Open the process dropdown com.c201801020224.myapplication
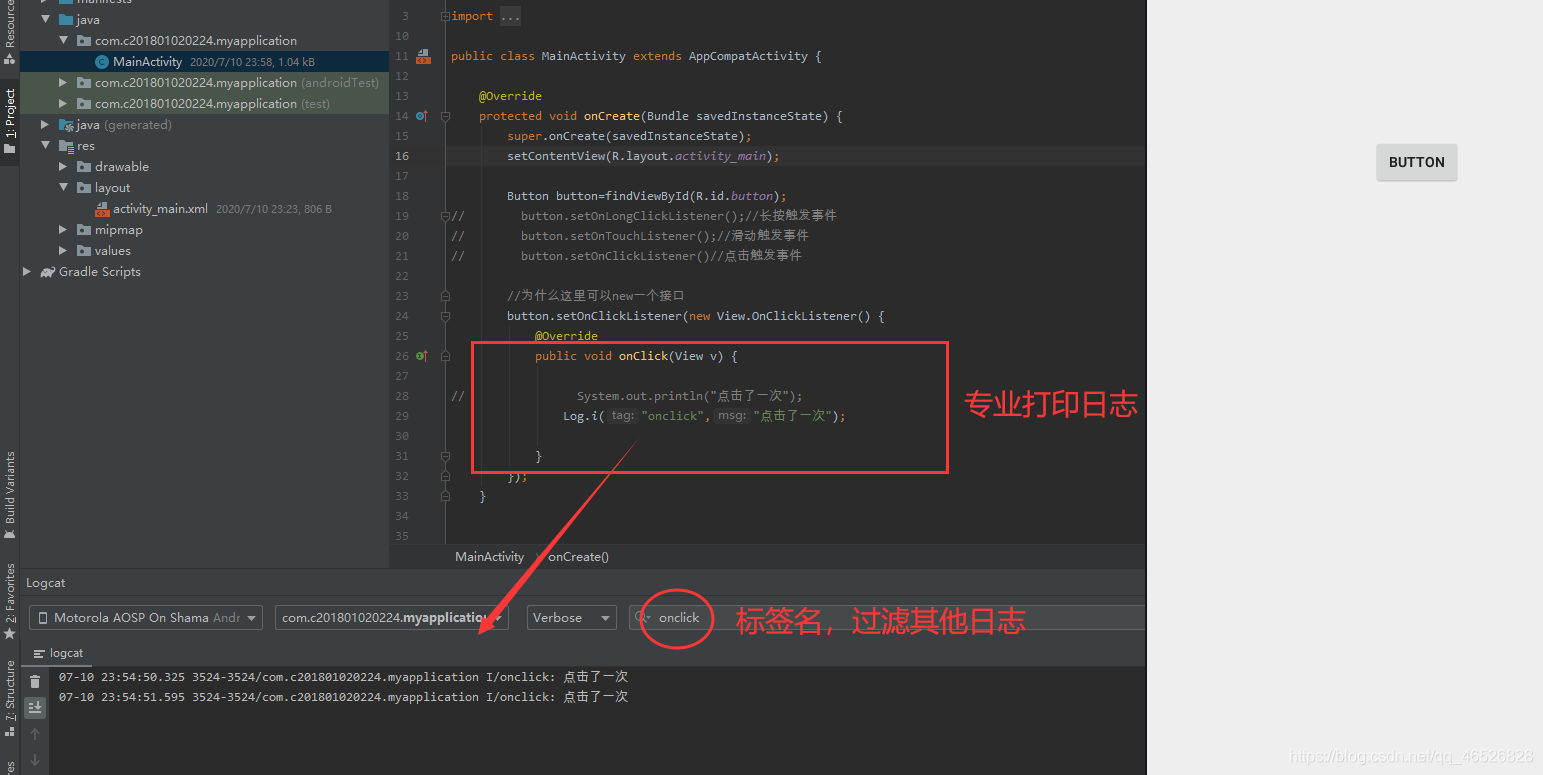 coord(391,618)
